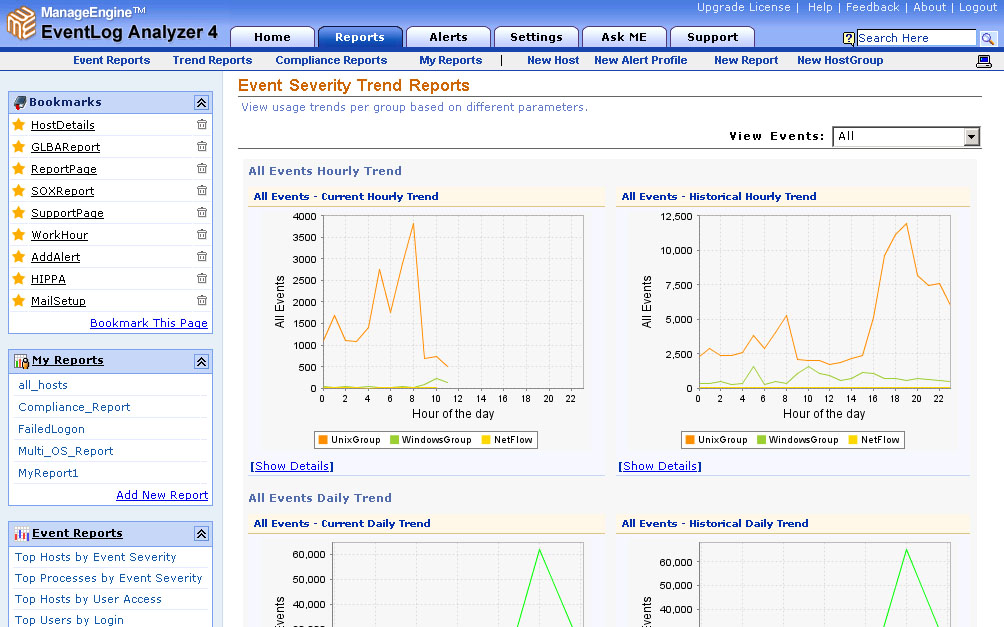Viewport: 1004px width, 627px height.
Task: Open the Settings tab
Action: (x=537, y=37)
